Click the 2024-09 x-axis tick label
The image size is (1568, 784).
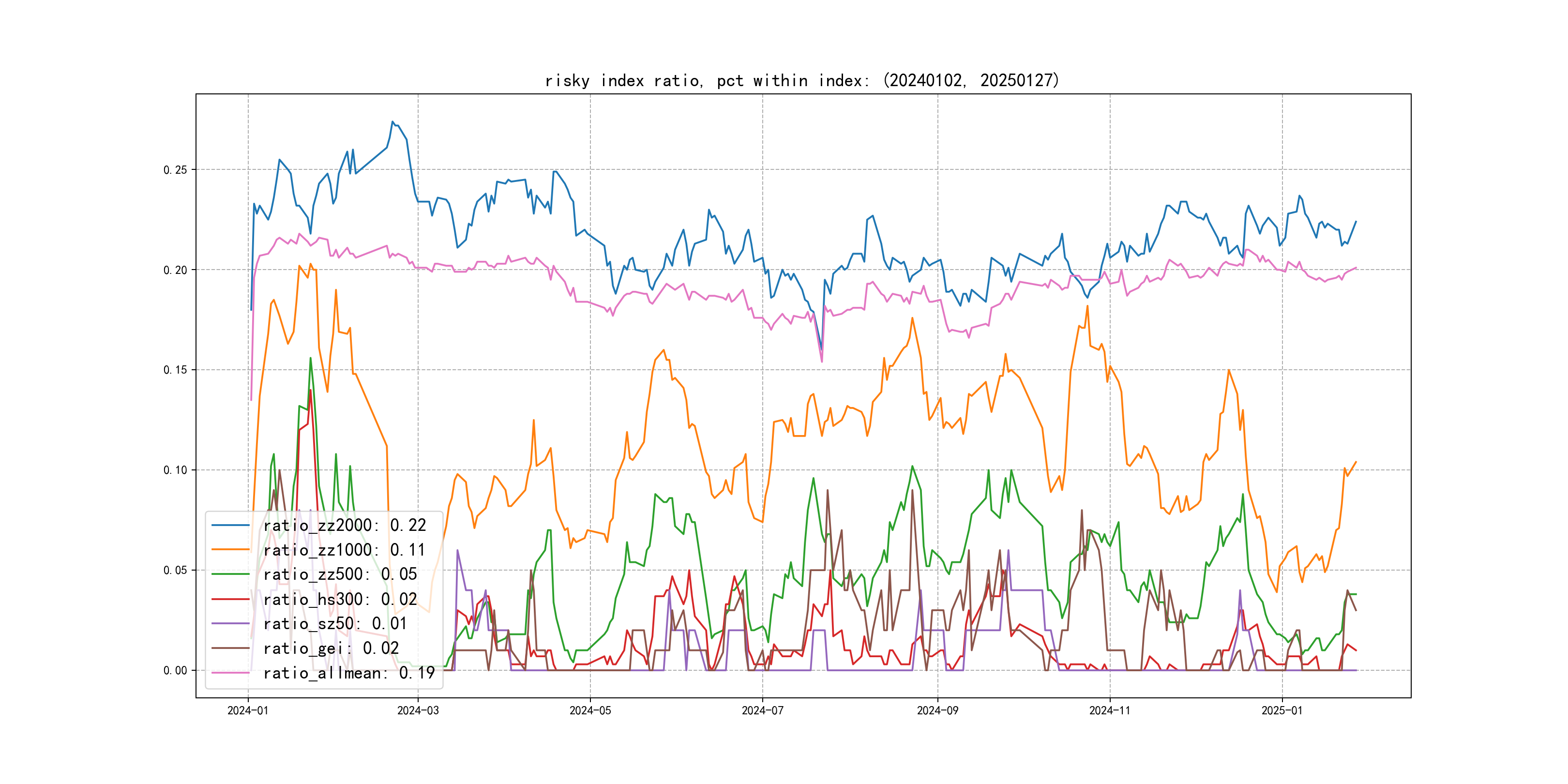(937, 710)
